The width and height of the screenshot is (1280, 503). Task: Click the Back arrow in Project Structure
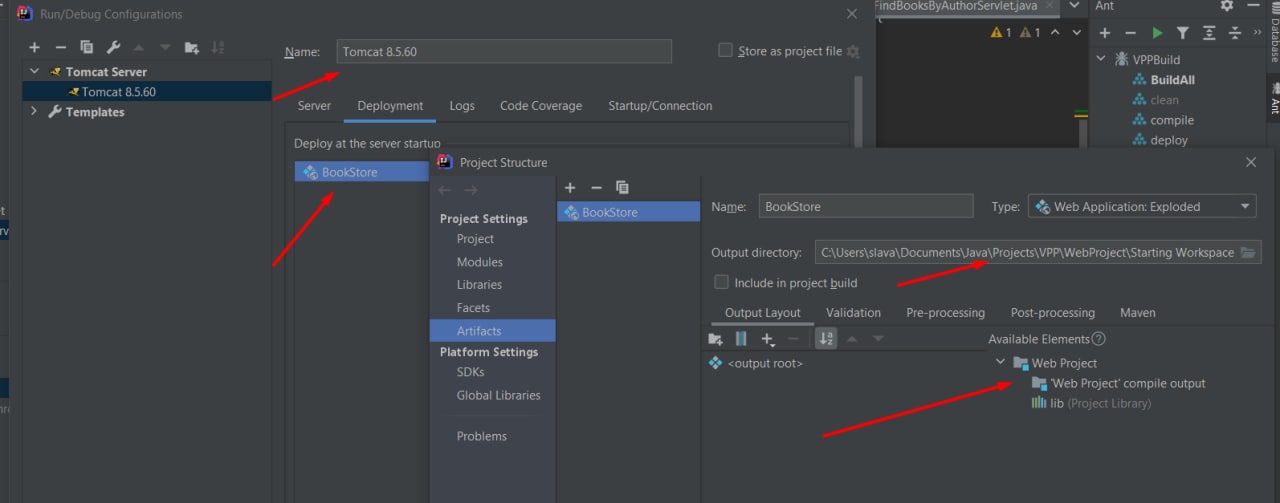[445, 190]
